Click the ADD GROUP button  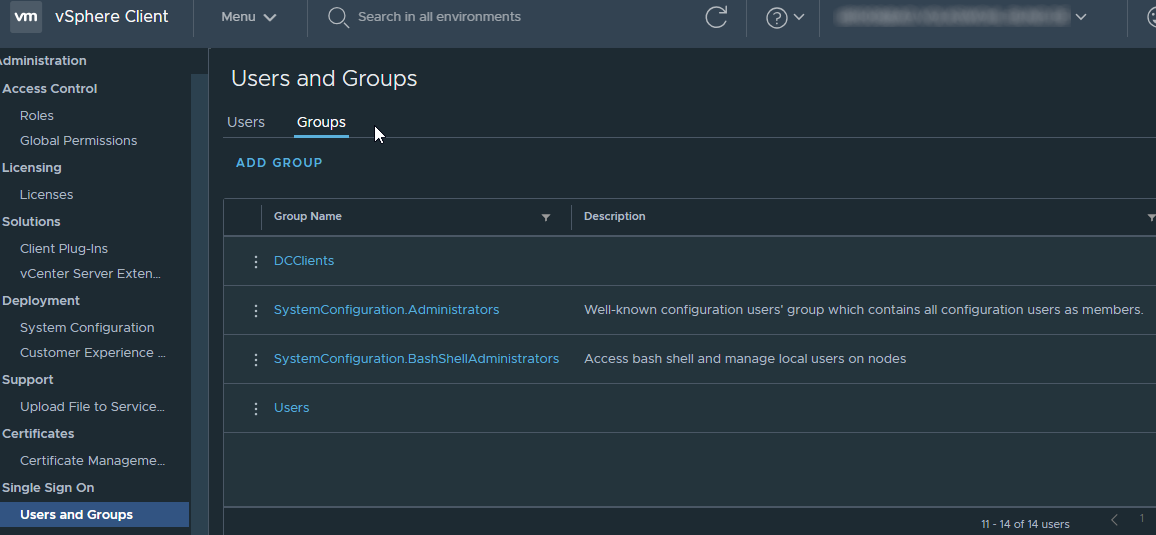pyautogui.click(x=279, y=163)
